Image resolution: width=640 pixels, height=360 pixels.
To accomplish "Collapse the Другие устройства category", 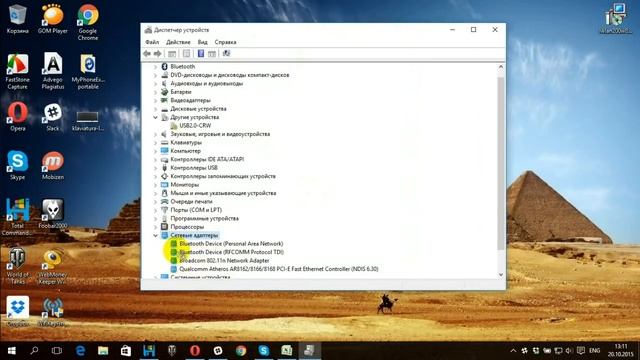I will pyautogui.click(x=155, y=117).
